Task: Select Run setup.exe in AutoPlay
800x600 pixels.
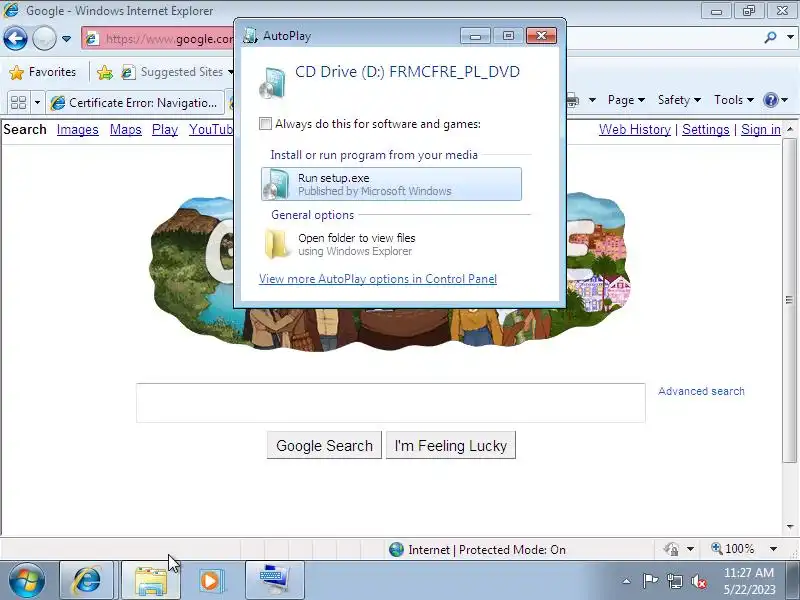Action: coord(391,184)
